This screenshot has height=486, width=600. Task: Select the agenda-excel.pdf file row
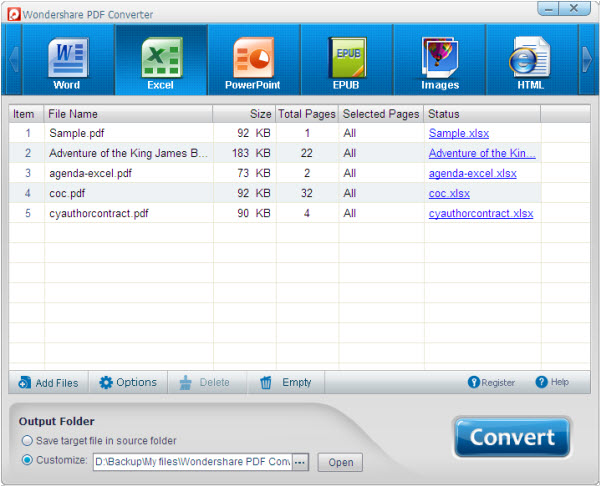coord(299,173)
